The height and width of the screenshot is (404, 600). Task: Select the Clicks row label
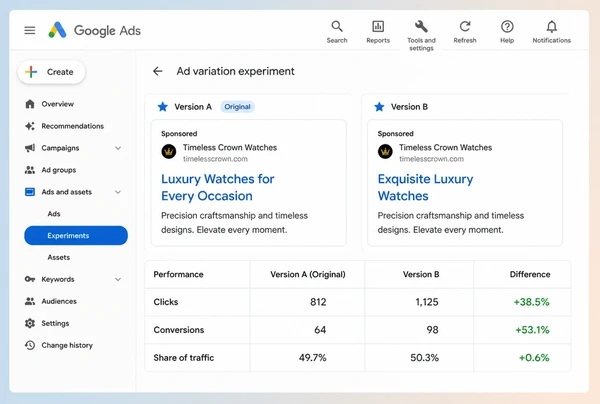pyautogui.click(x=166, y=302)
